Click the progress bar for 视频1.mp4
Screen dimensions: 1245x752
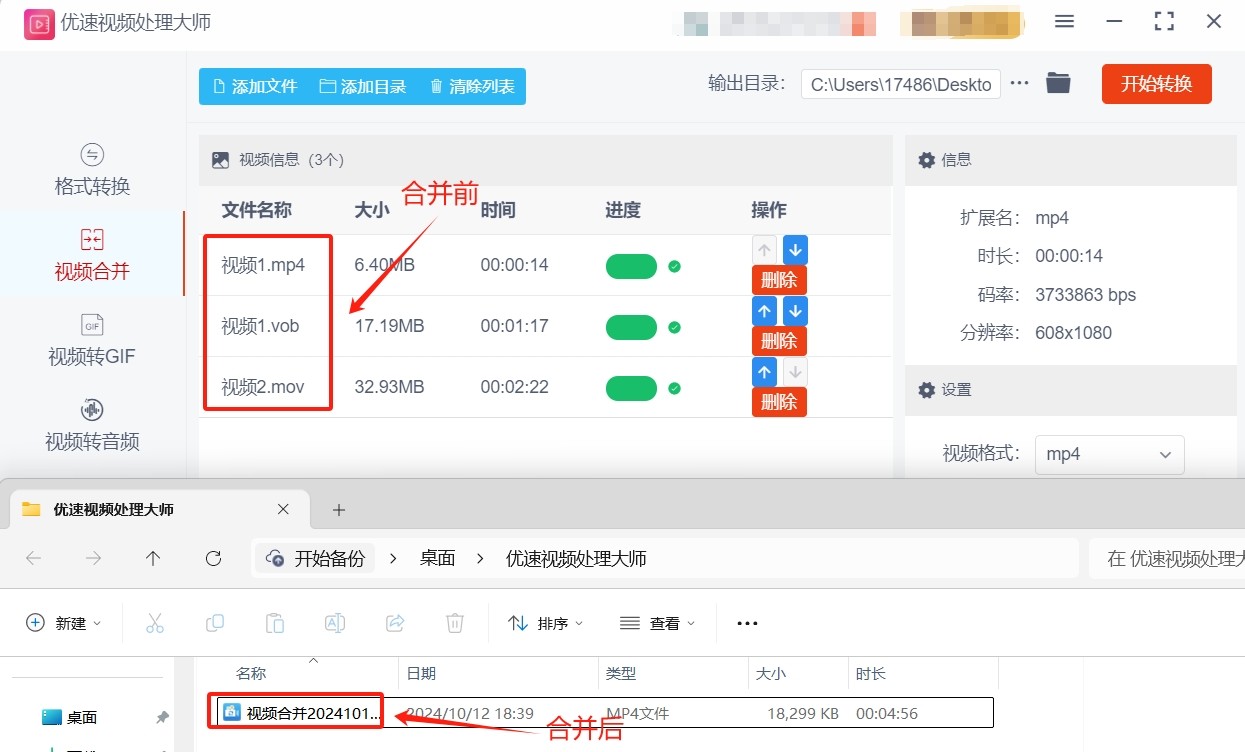pos(631,266)
